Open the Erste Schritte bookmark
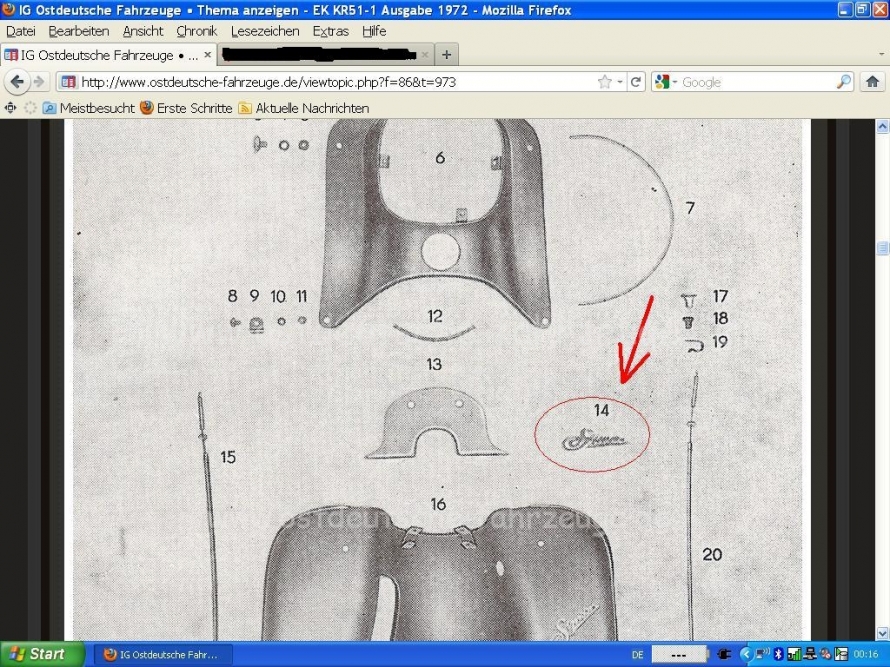The image size is (890, 667). coord(186,108)
